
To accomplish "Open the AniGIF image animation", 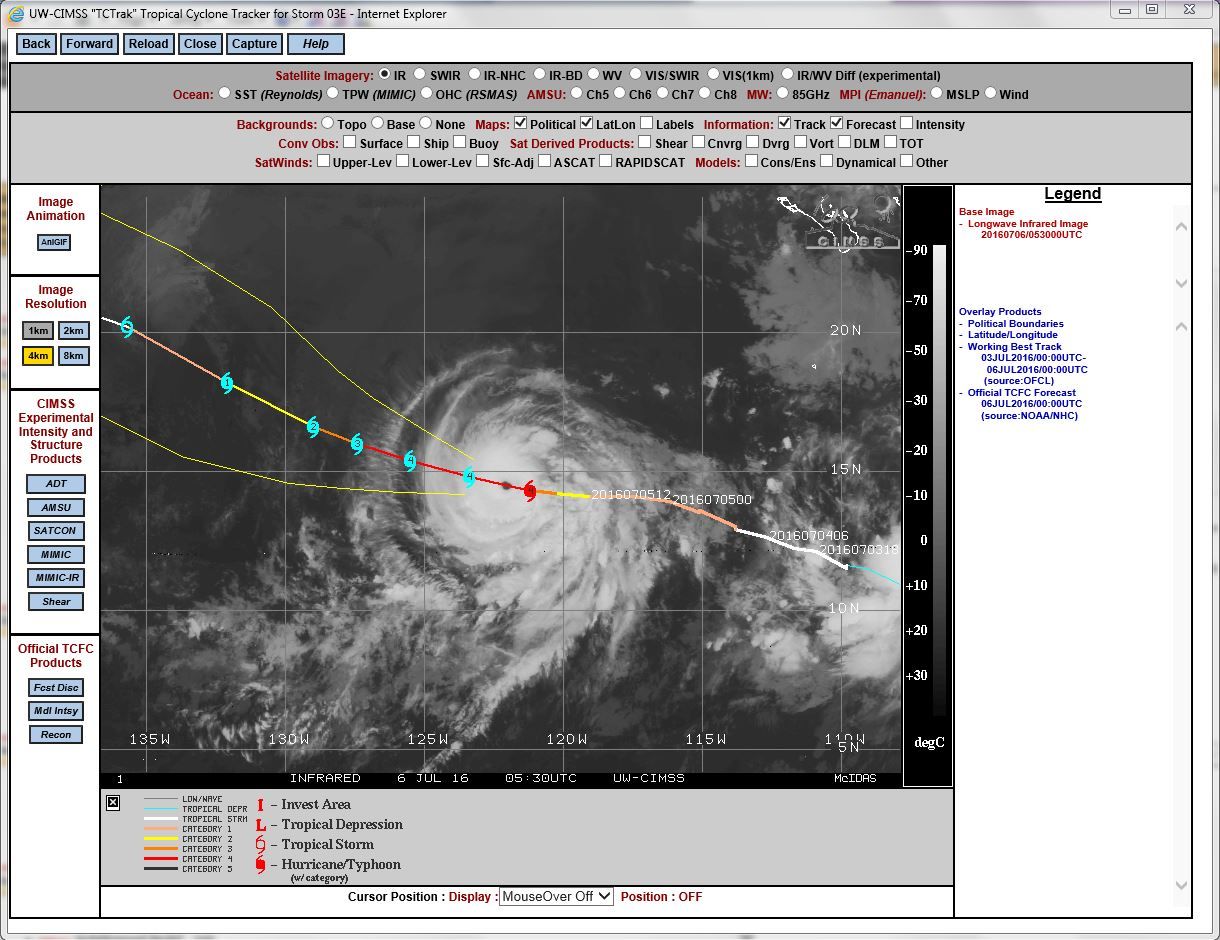I will pyautogui.click(x=54, y=243).
